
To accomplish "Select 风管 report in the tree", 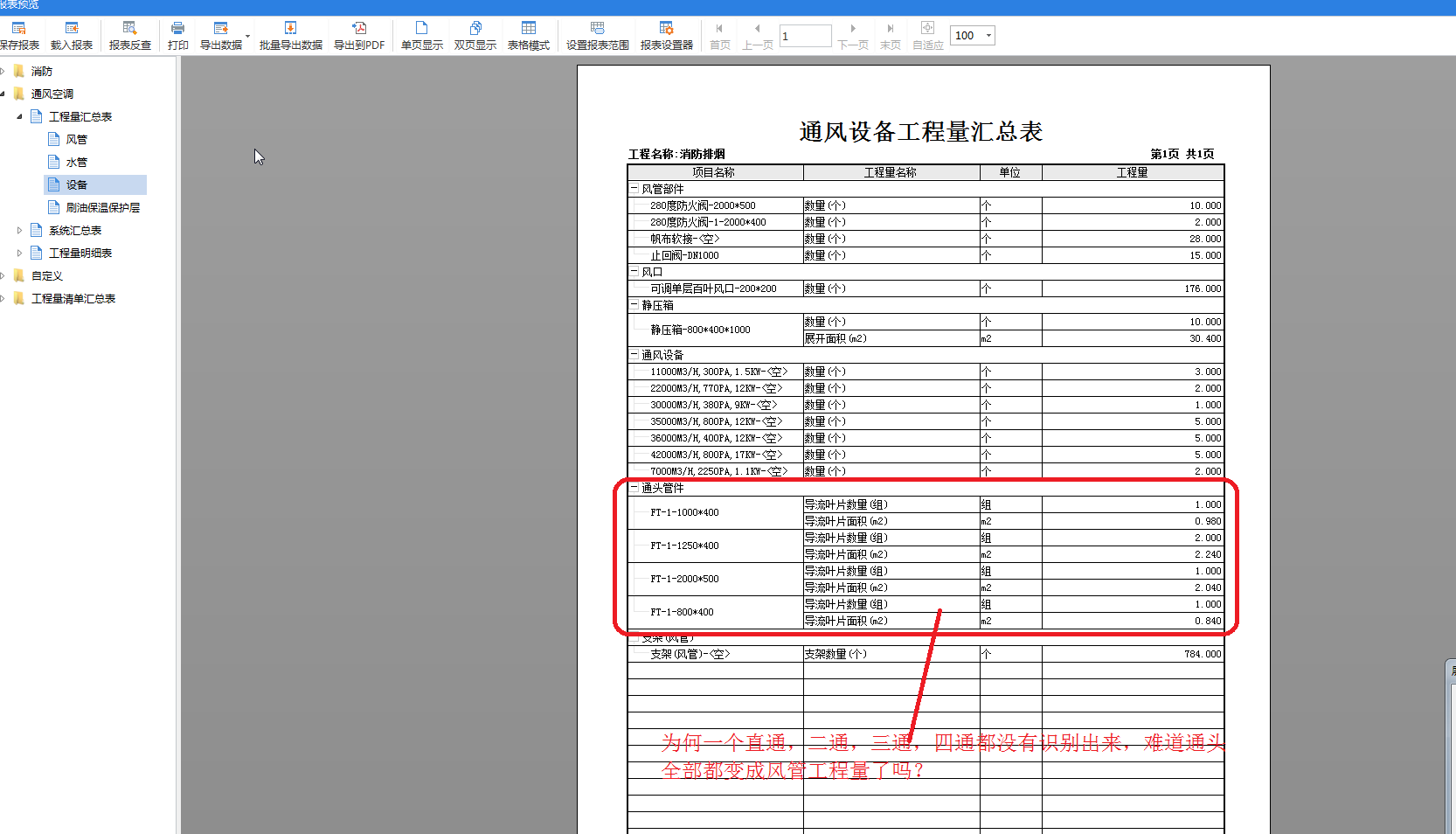I will 77,139.
